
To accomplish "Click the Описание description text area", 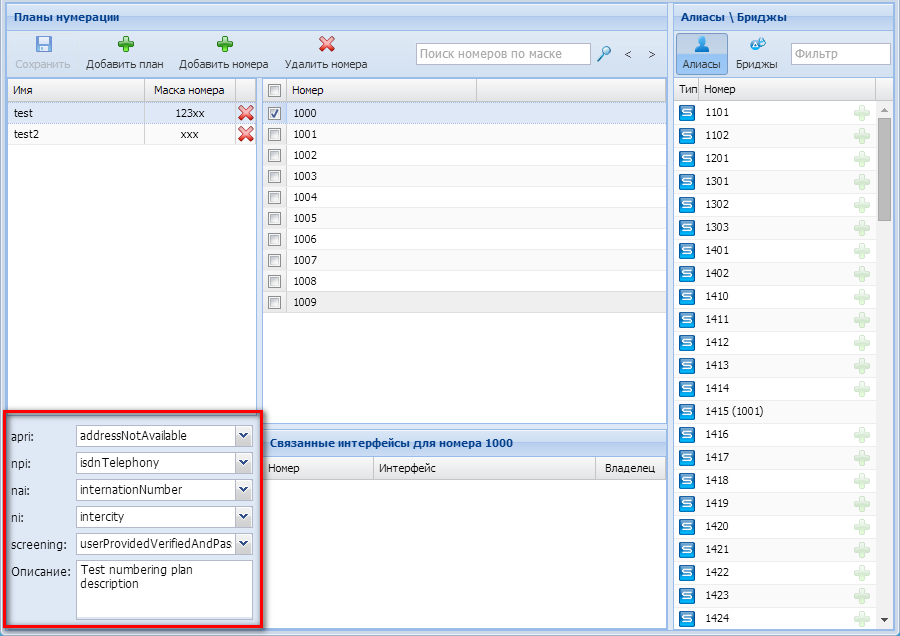I will click(x=164, y=590).
